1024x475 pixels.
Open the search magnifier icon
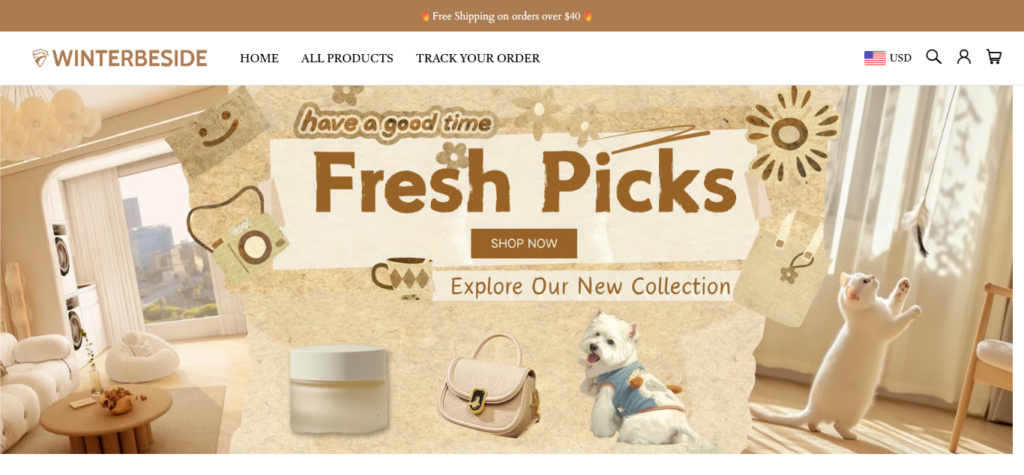coord(934,57)
